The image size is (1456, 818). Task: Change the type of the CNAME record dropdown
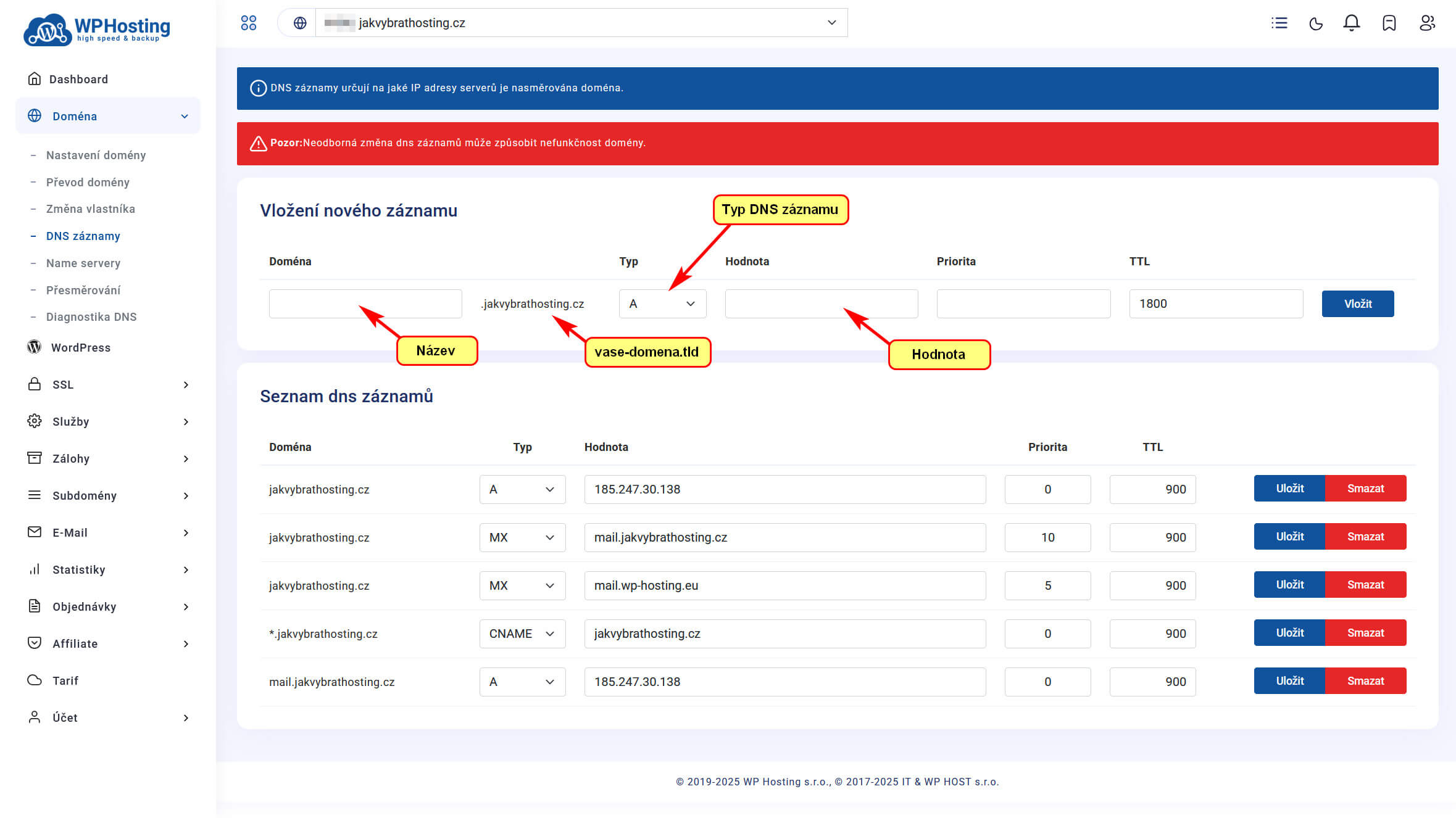coord(522,634)
